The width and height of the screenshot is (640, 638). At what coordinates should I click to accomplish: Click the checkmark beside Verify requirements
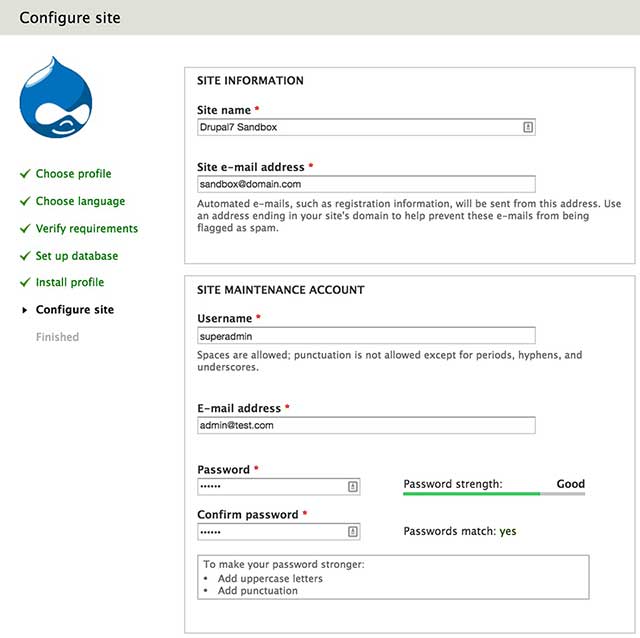(x=25, y=229)
